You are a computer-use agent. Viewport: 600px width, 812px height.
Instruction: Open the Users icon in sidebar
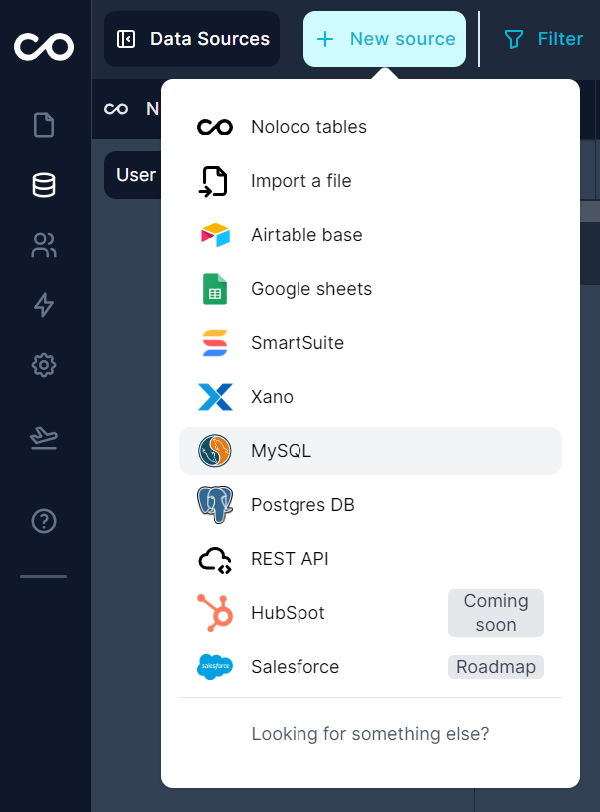[44, 246]
